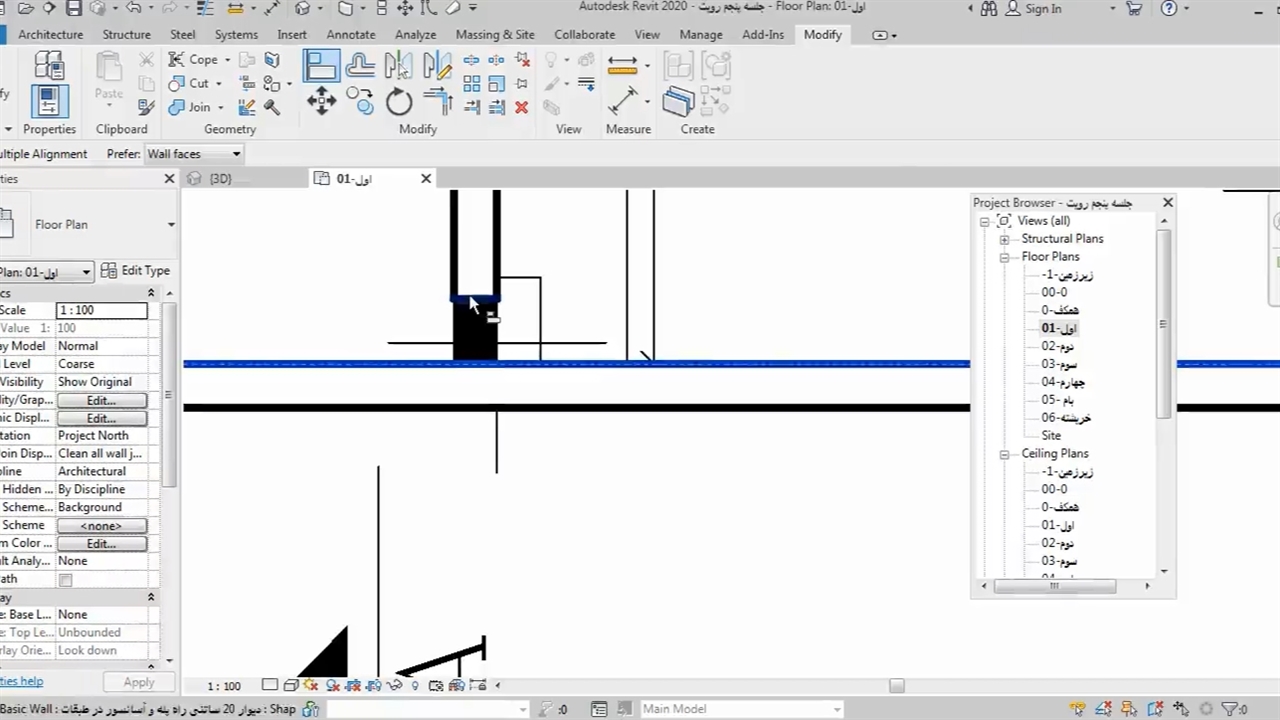The image size is (1280, 720).
Task: Click the Edit Type button
Action: coord(136,271)
